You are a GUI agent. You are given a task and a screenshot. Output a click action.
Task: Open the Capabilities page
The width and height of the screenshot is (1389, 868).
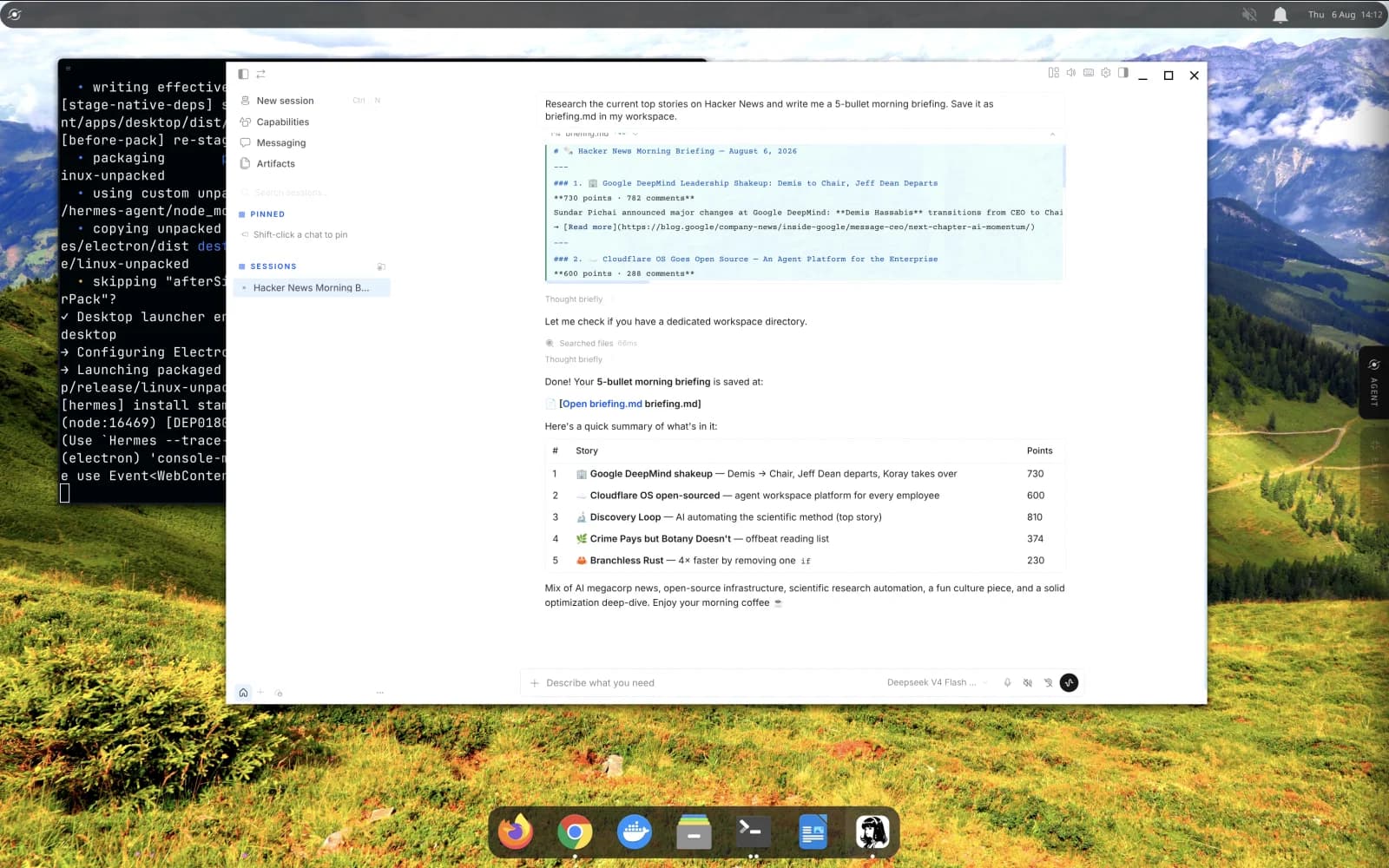311,122
